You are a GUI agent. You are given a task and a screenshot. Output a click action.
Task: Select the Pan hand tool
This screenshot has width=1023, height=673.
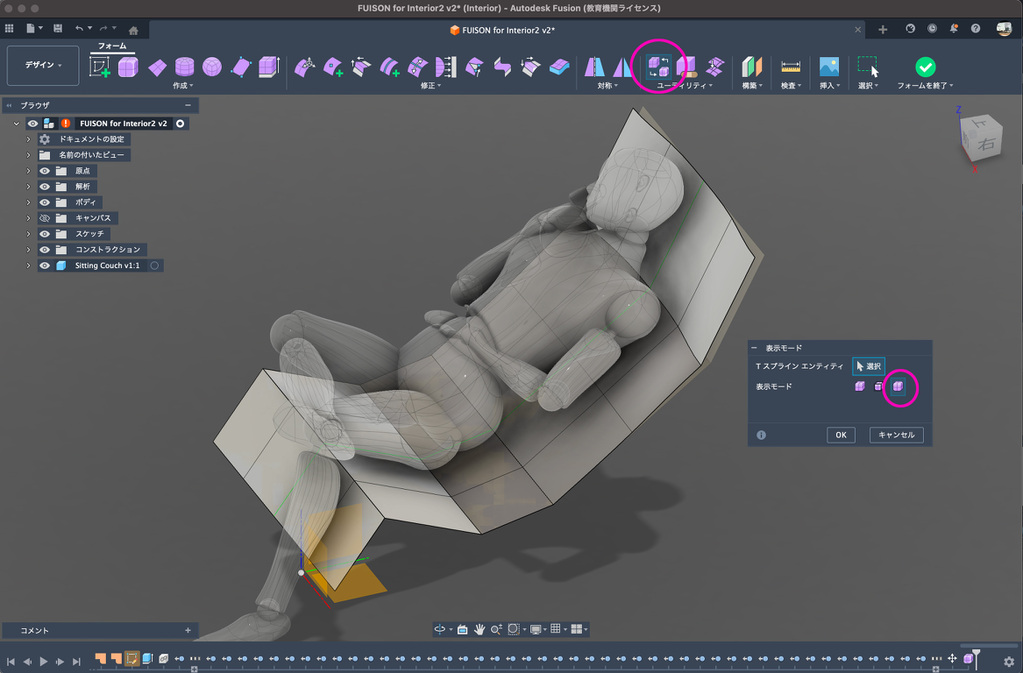[x=480, y=629]
